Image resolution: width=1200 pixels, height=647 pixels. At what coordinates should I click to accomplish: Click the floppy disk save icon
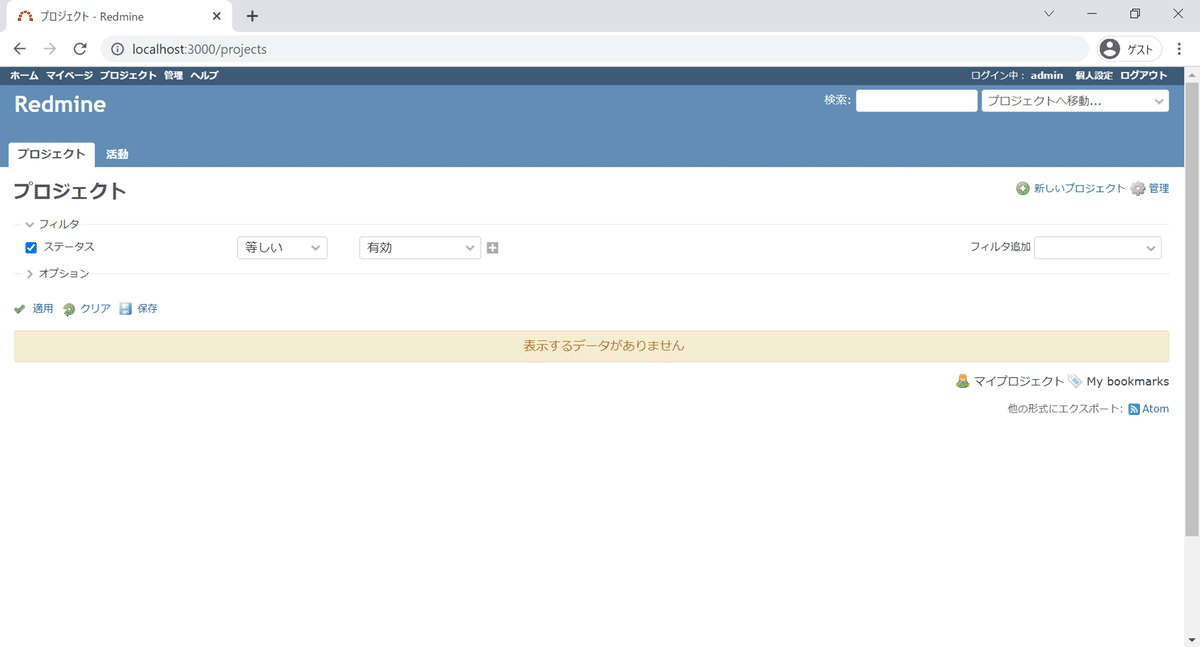pyautogui.click(x=126, y=309)
